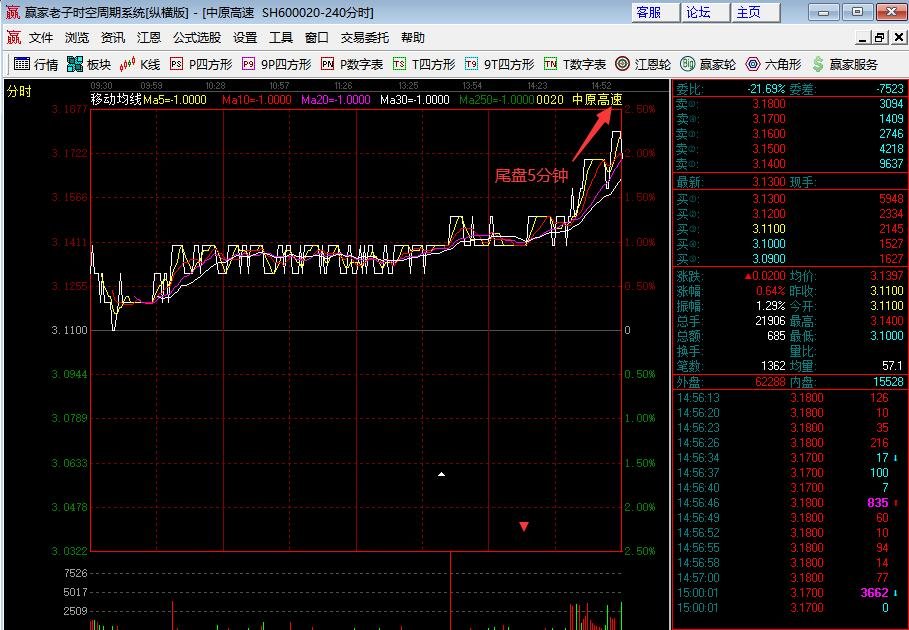909x630 pixels.
Task: Click the 委比 value -21.69%
Action: pyautogui.click(x=765, y=89)
